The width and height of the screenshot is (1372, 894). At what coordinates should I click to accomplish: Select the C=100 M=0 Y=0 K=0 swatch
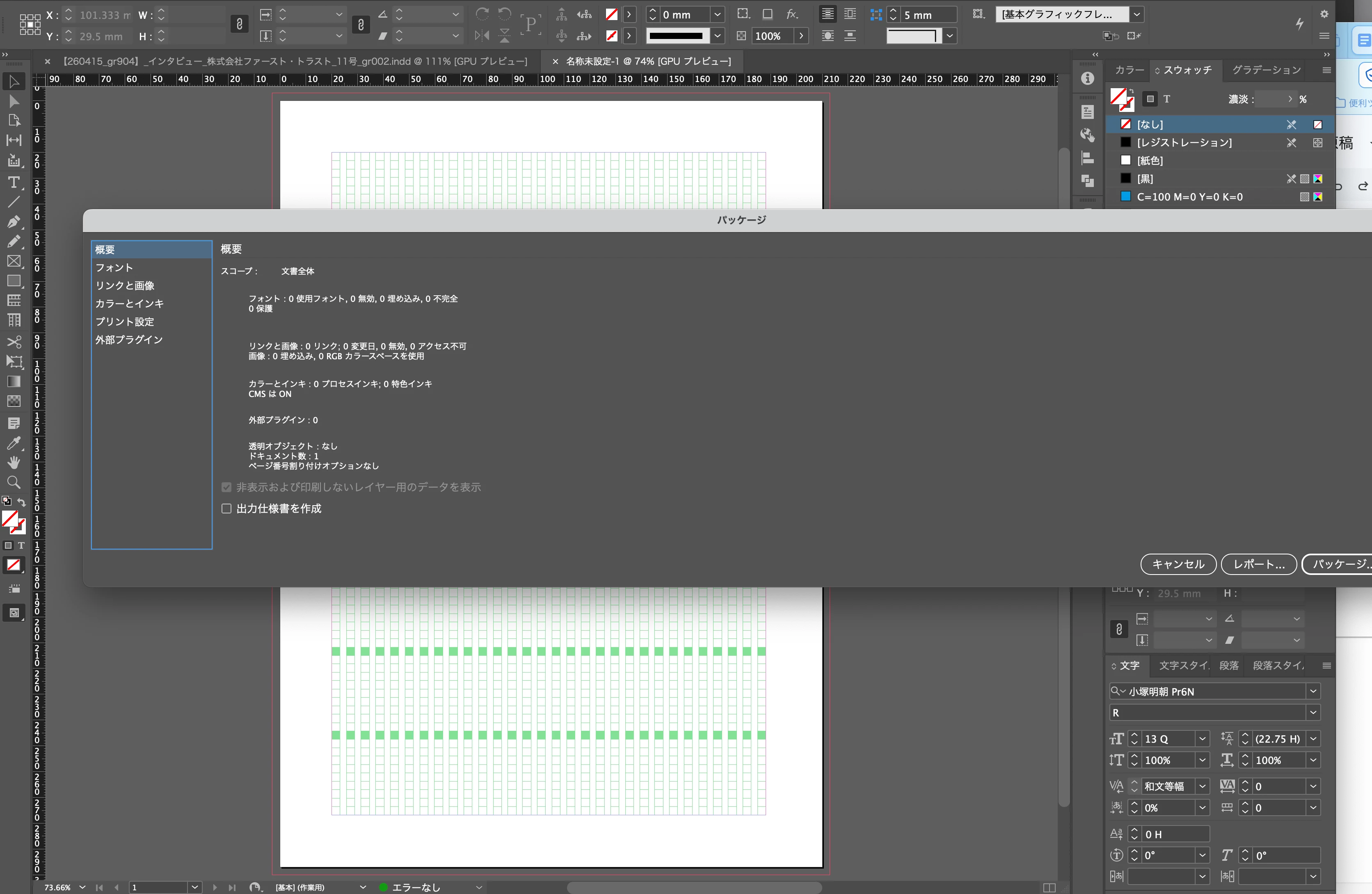[1189, 197]
